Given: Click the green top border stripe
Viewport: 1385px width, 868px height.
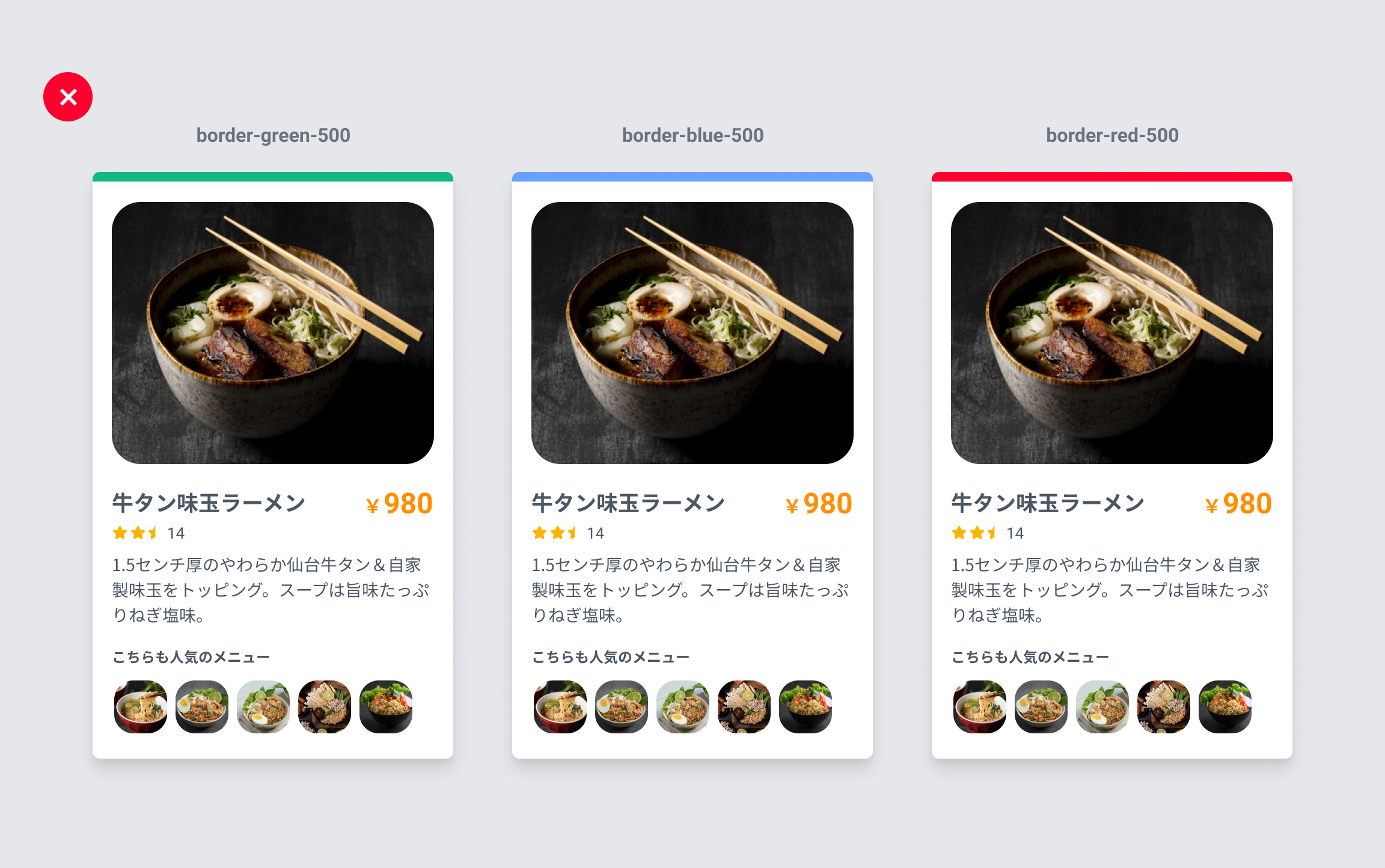Looking at the screenshot, I should click(273, 176).
